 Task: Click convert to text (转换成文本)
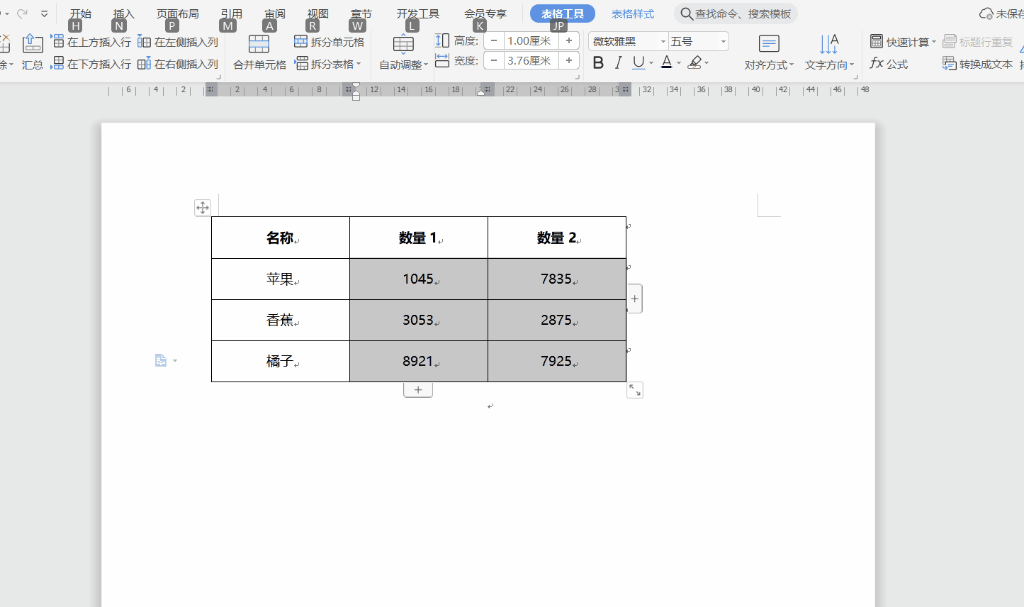[x=977, y=64]
